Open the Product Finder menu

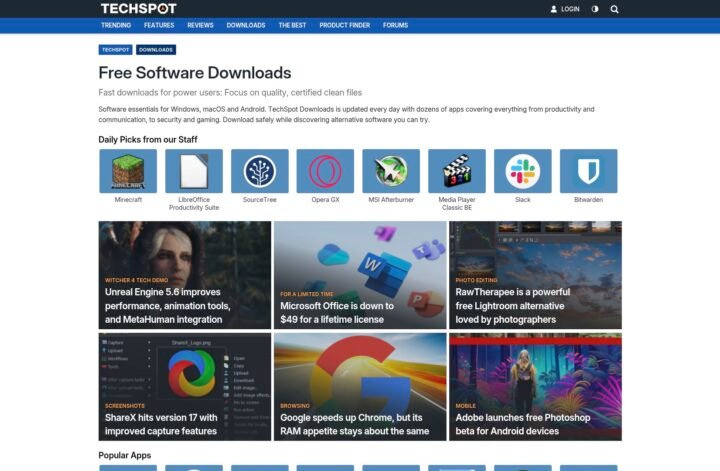click(344, 25)
